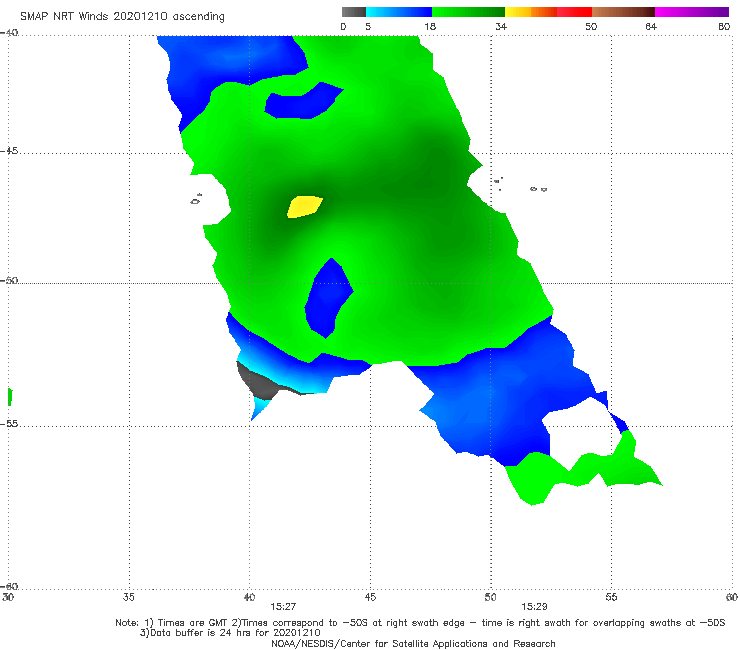Click the swath time label '15:27'
The height and width of the screenshot is (650, 740).
pos(283,607)
